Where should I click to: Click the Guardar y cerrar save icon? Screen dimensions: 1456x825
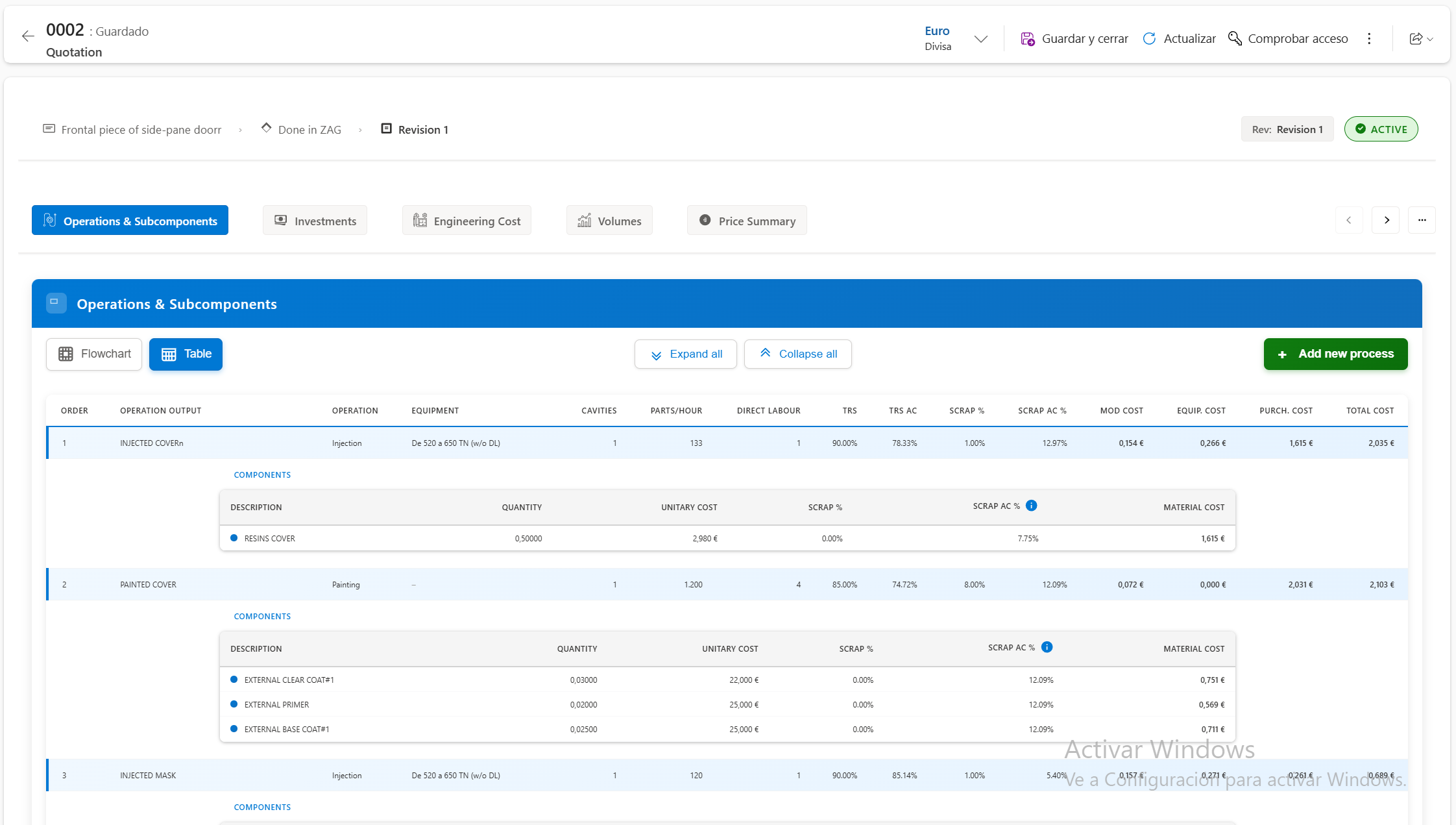[1027, 39]
